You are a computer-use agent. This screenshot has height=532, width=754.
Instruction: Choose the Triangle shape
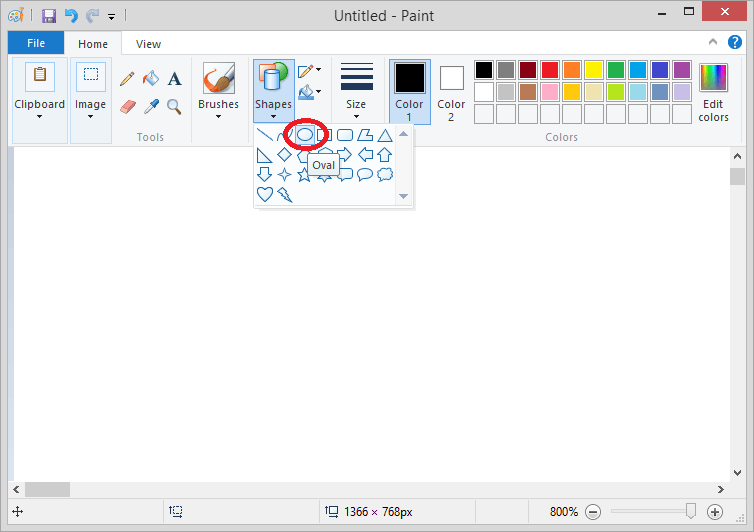[x=385, y=135]
